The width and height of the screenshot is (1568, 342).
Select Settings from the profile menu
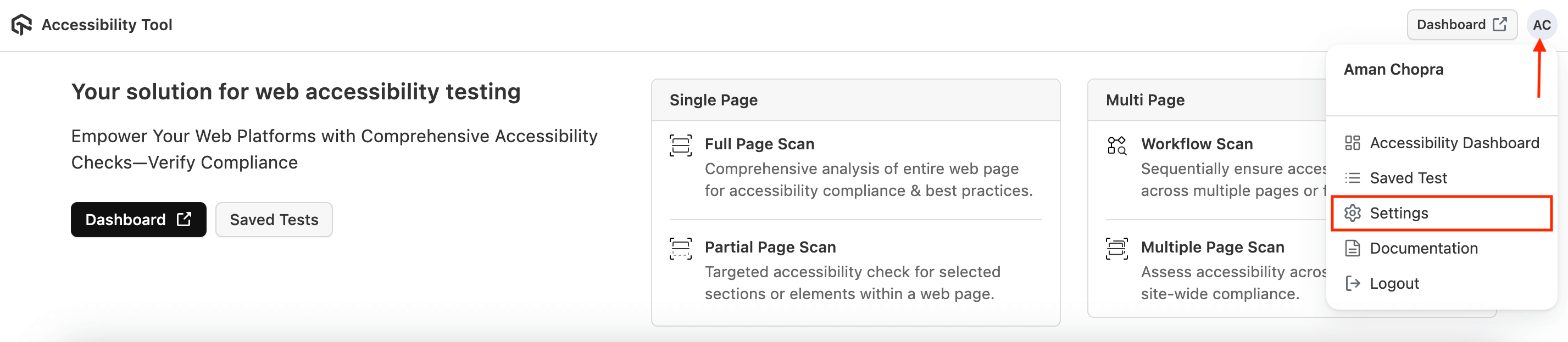coord(1399,214)
